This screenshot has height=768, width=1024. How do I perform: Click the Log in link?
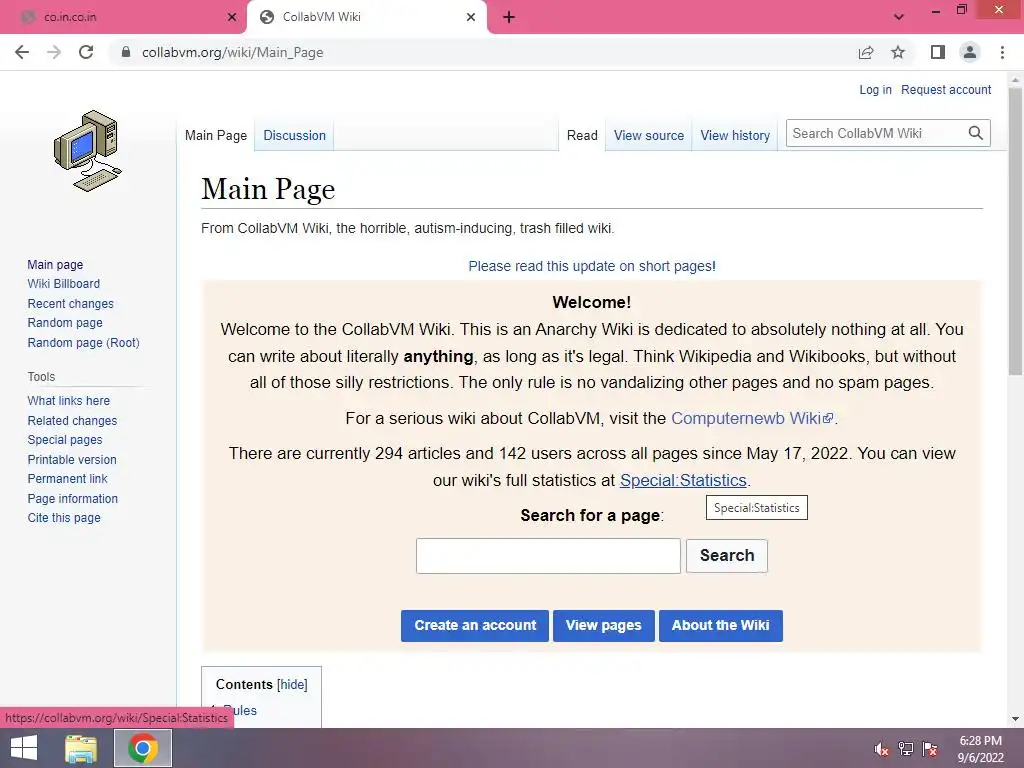(x=875, y=89)
